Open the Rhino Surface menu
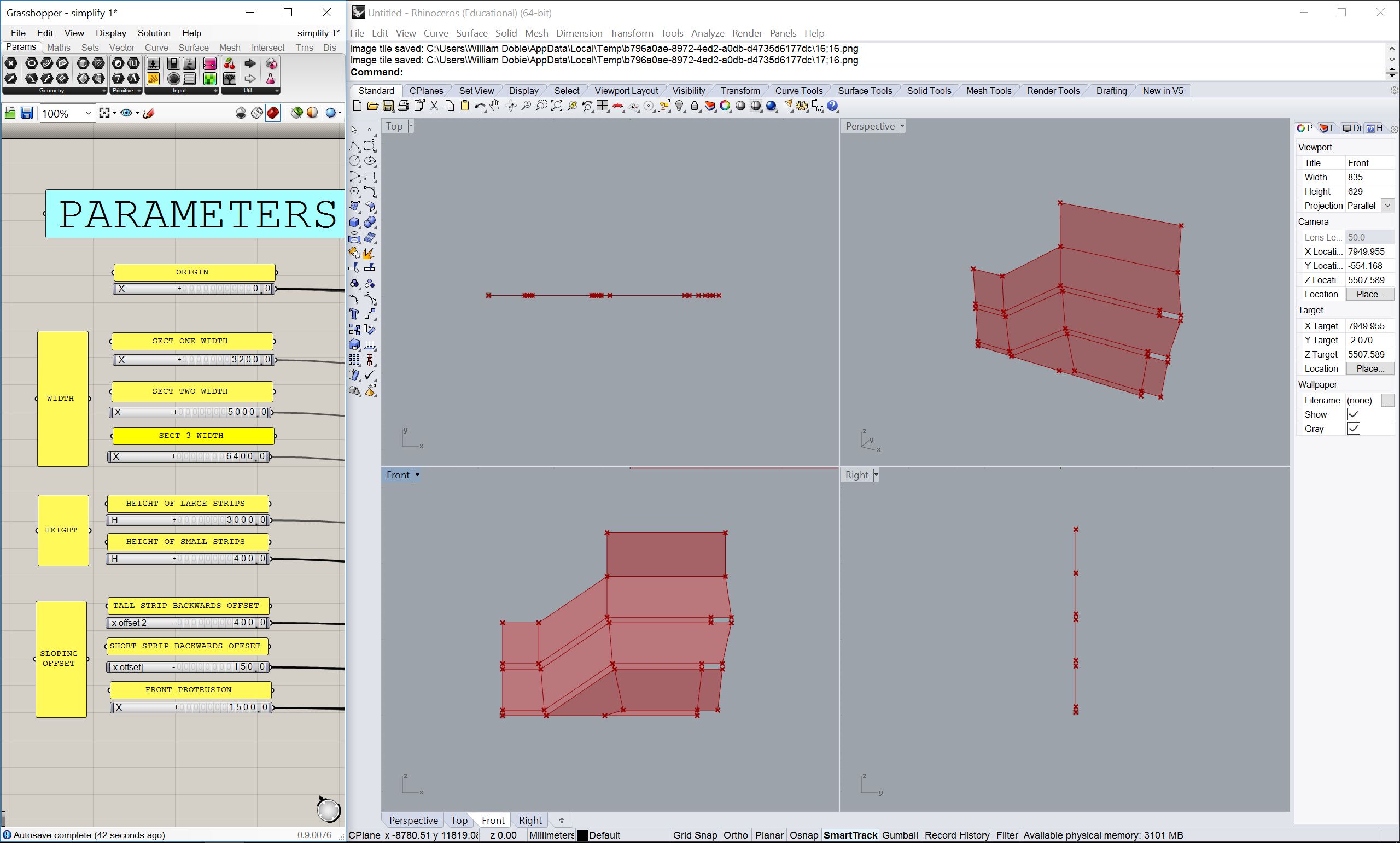The height and width of the screenshot is (843, 1400). [471, 33]
